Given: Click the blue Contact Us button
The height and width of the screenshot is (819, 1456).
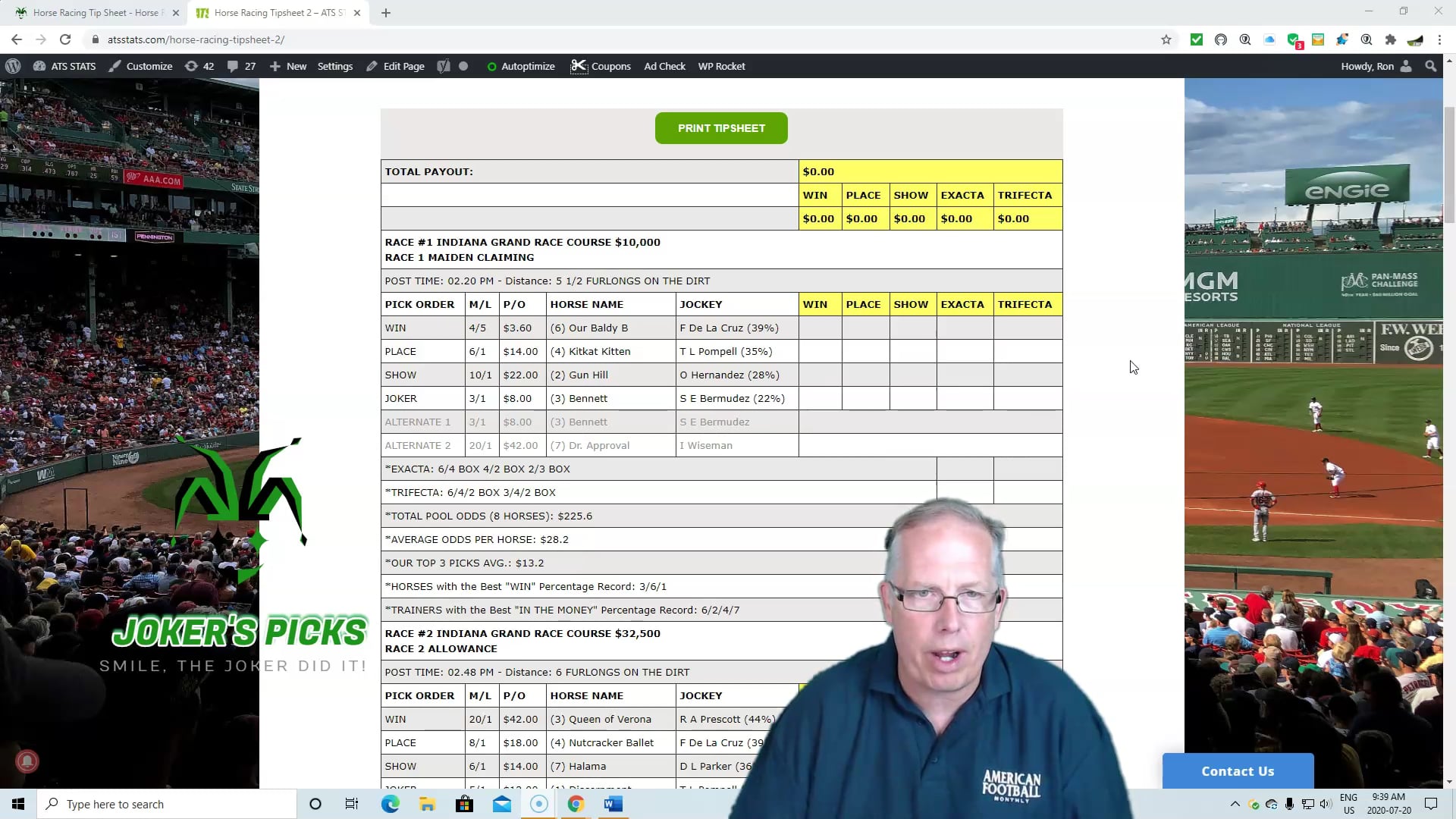Looking at the screenshot, I should click(x=1238, y=771).
